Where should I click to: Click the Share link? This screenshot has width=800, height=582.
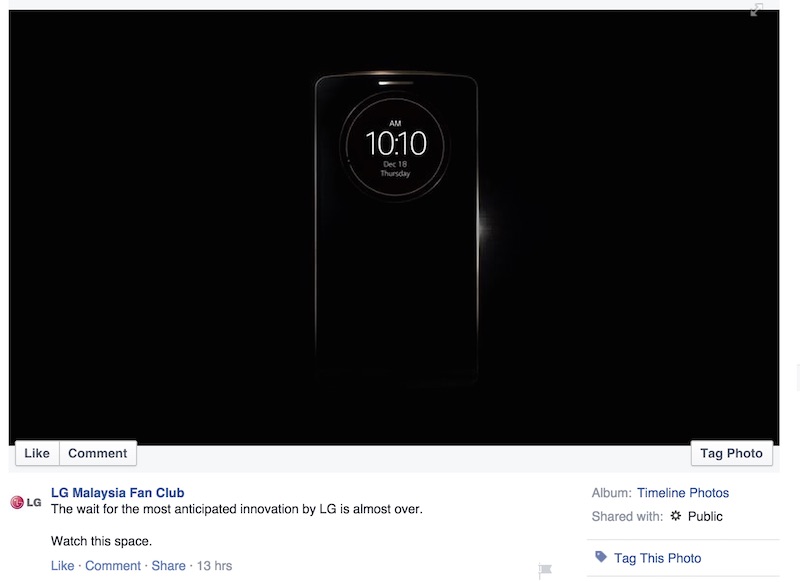[x=168, y=566]
